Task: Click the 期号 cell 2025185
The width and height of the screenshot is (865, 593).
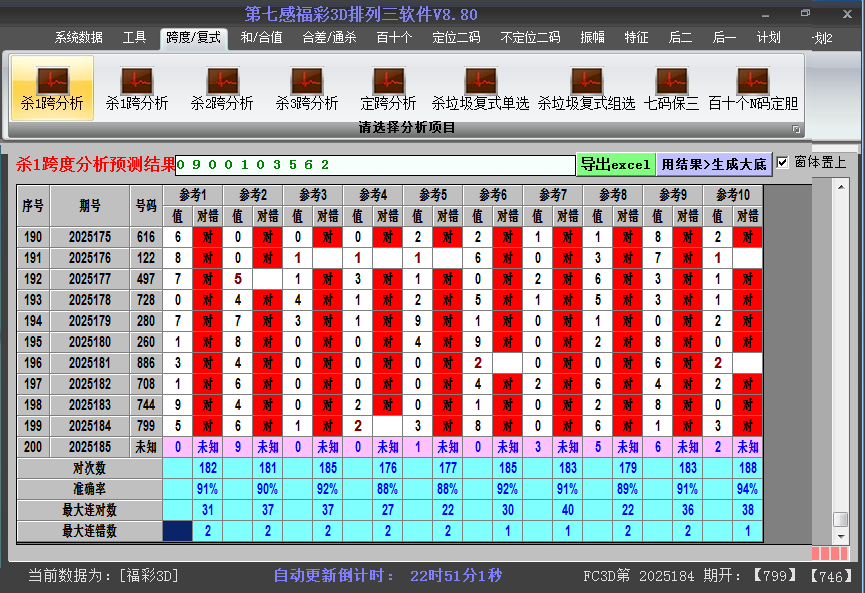Action: pos(90,447)
